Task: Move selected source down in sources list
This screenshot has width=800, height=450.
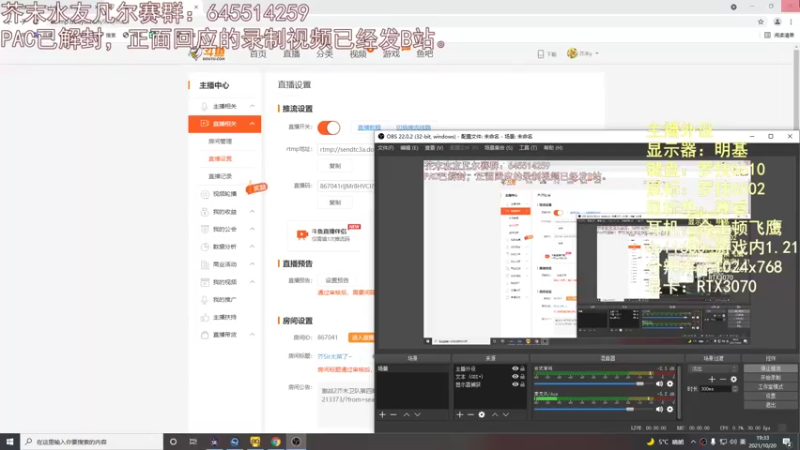Action: coord(506,415)
